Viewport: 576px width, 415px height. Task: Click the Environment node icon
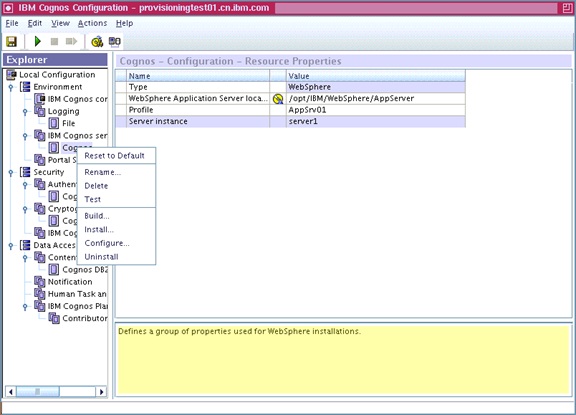click(25, 87)
